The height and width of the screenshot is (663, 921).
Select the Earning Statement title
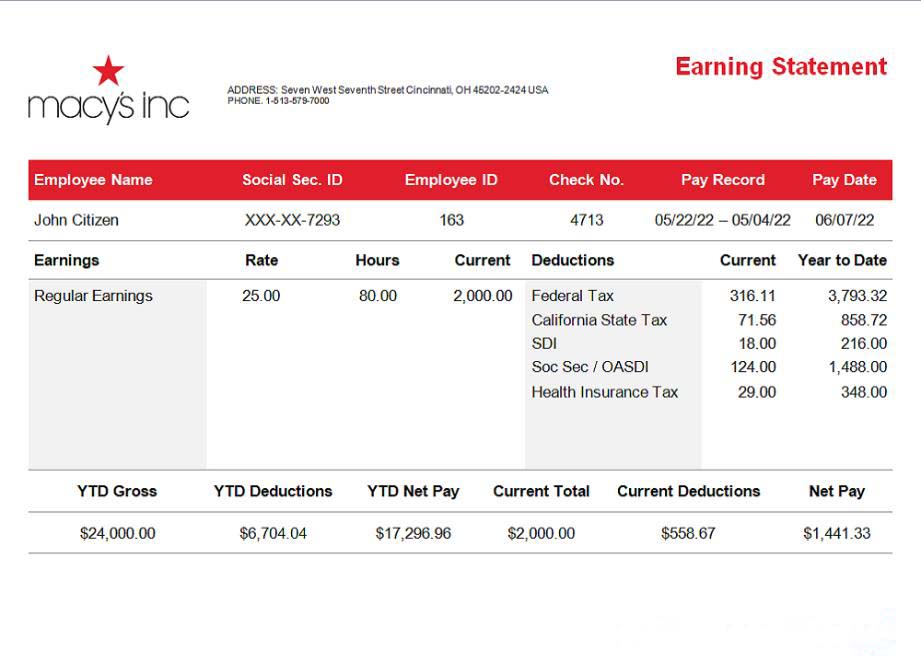click(x=780, y=67)
